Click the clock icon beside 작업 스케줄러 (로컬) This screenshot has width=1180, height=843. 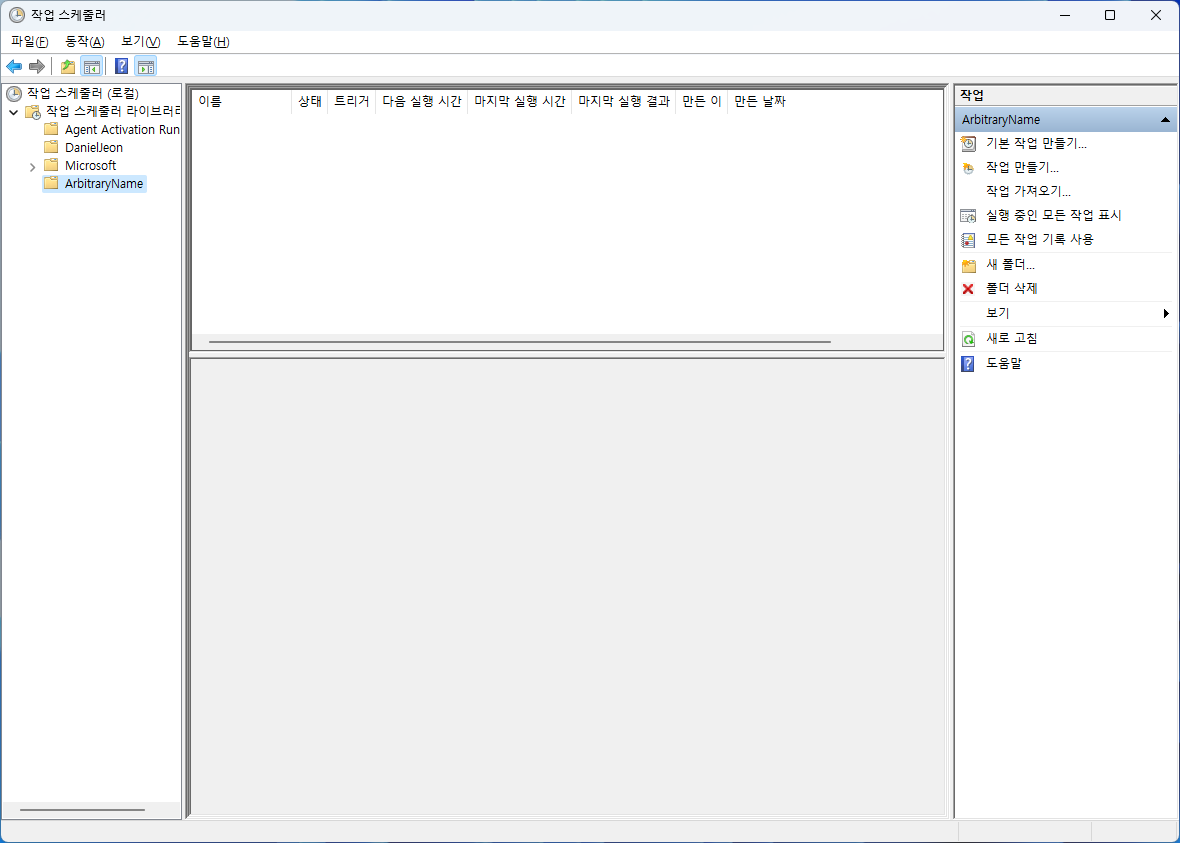pos(14,93)
